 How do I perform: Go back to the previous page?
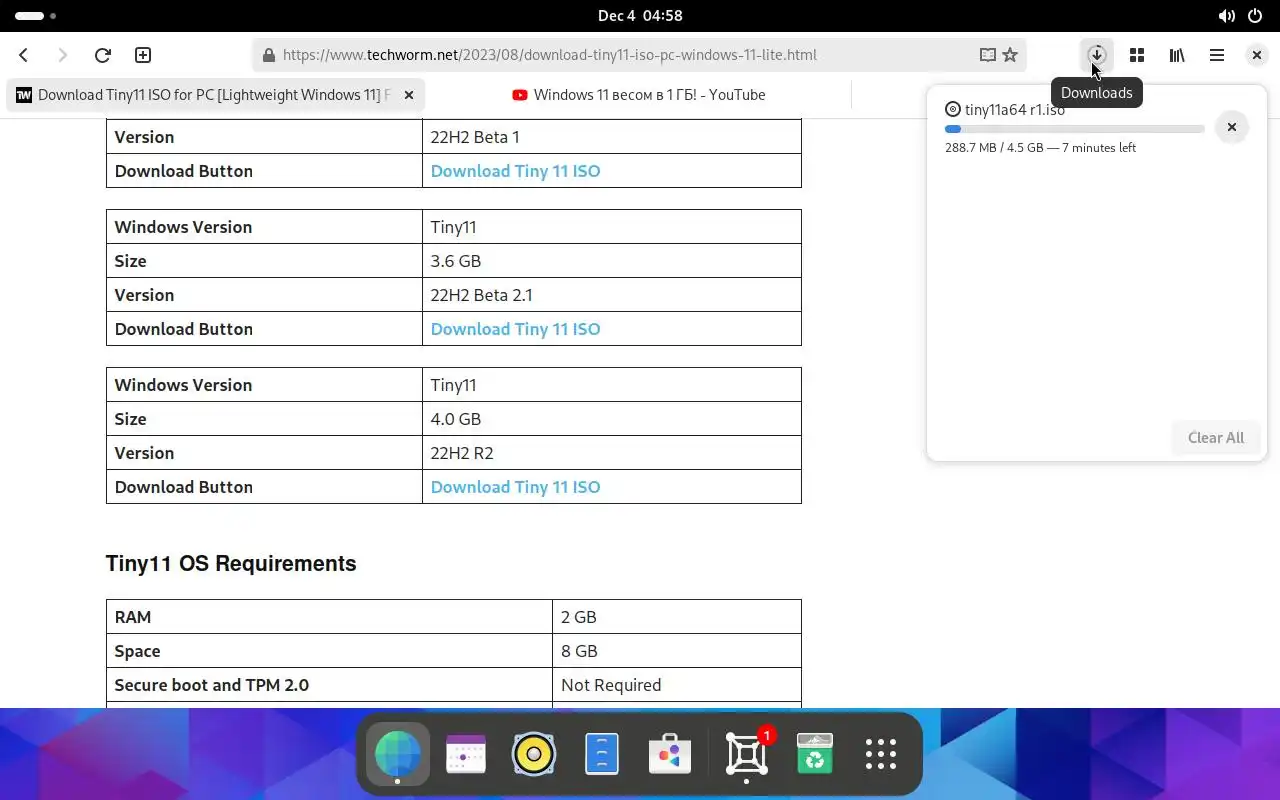[x=24, y=55]
